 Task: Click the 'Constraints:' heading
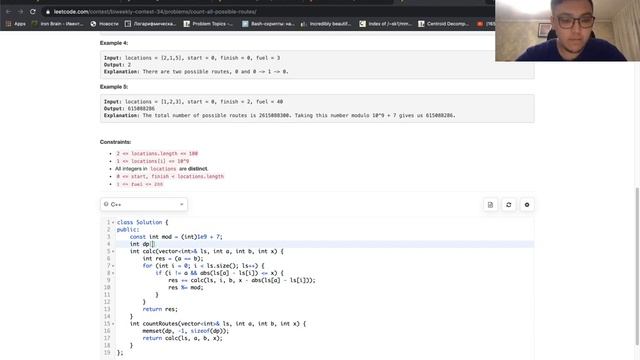coord(116,142)
